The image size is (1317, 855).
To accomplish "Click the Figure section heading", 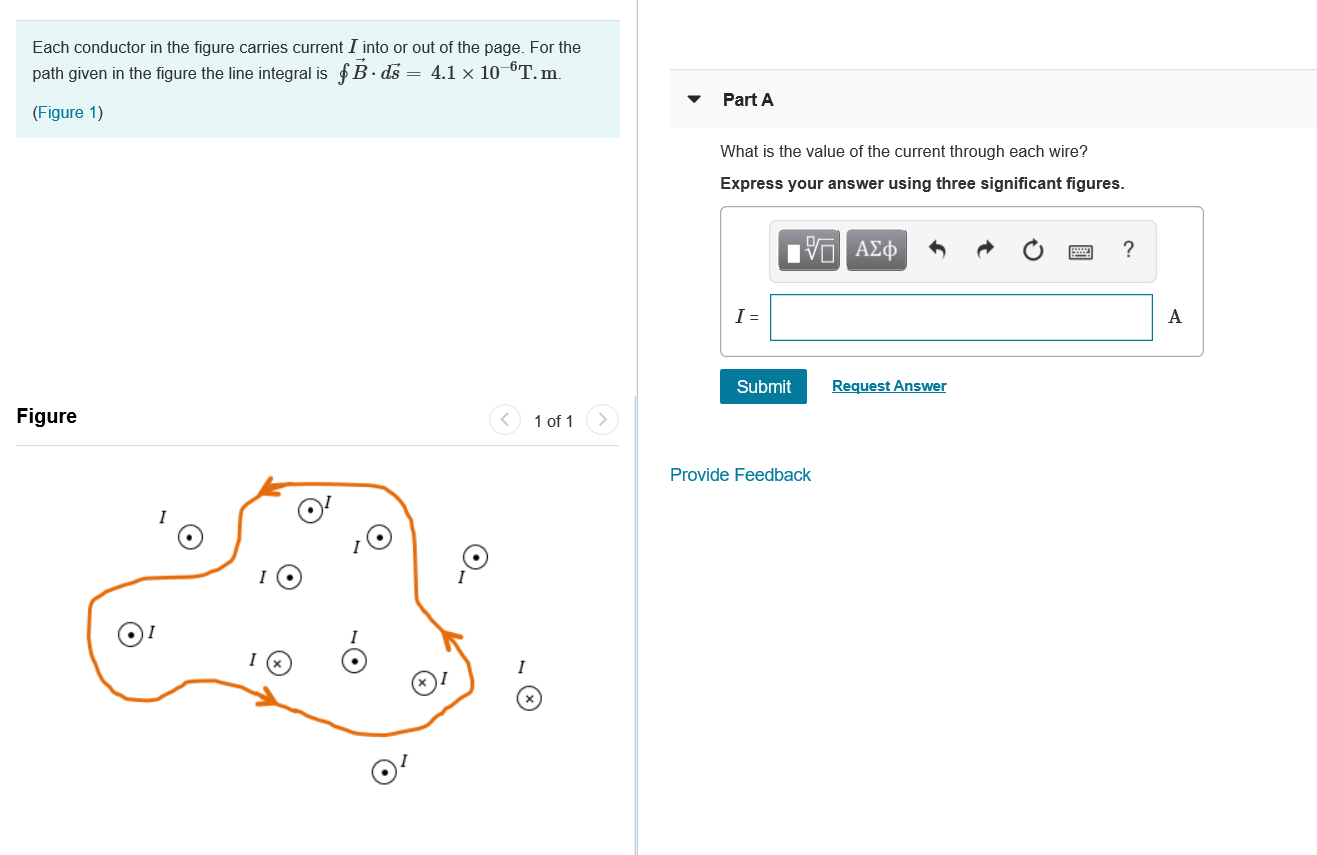I will [x=46, y=415].
